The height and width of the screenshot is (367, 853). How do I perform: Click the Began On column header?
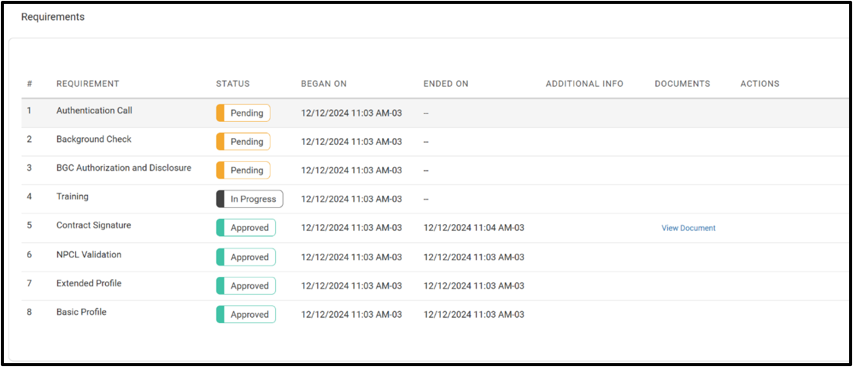pyautogui.click(x=324, y=84)
